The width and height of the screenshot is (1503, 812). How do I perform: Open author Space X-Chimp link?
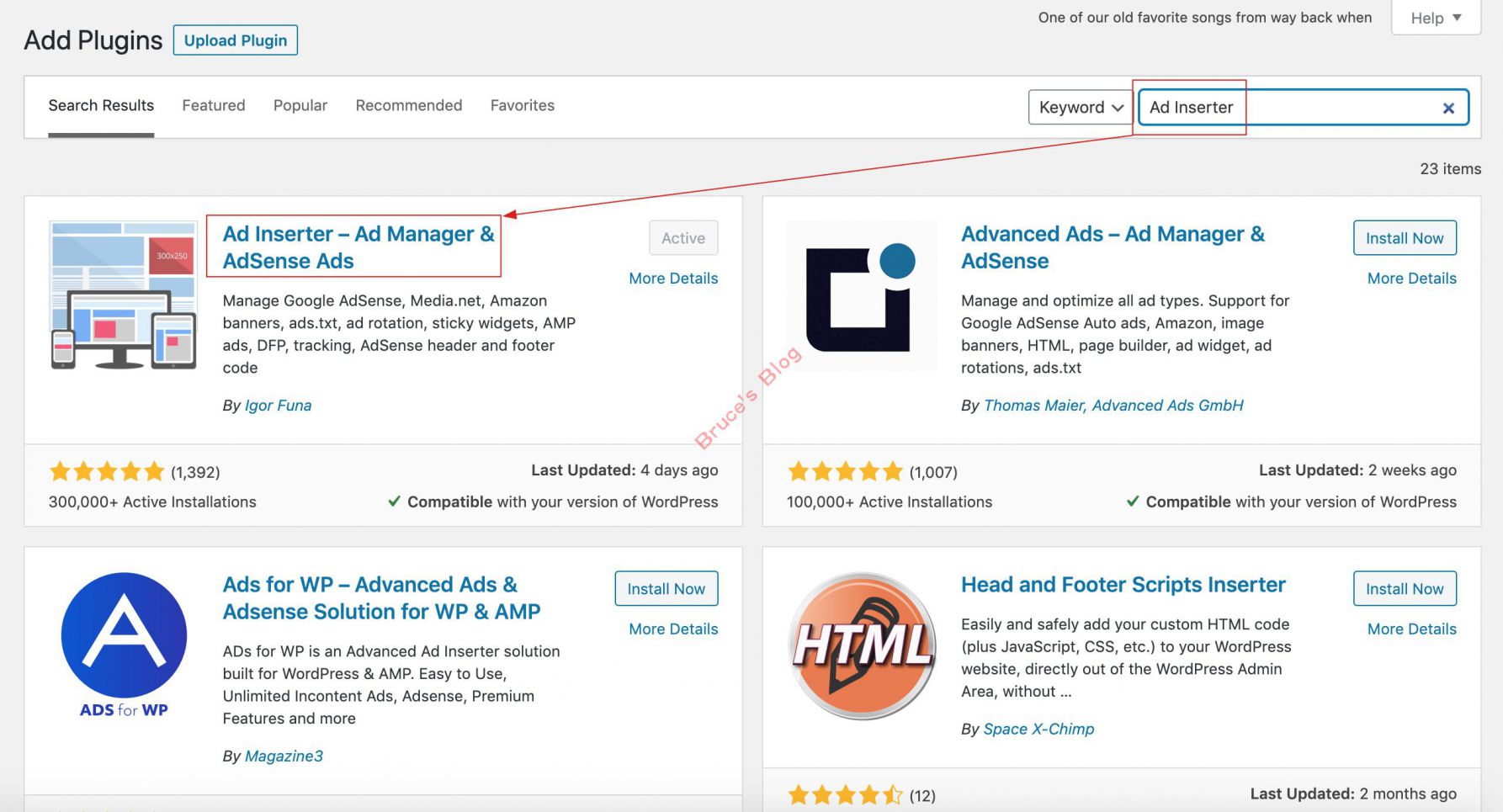1038,730
